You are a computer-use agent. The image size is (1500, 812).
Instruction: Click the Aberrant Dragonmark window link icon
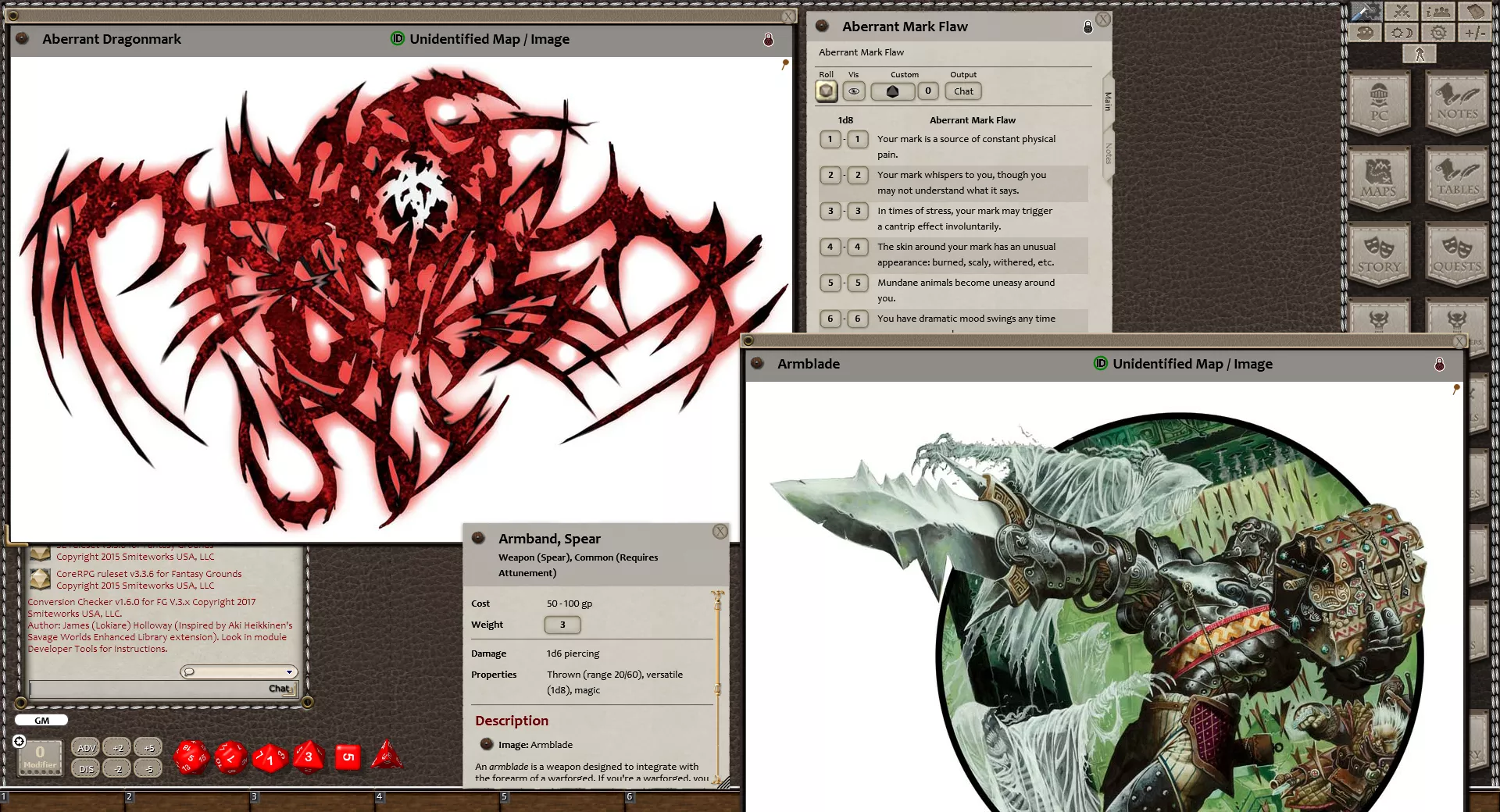[23, 39]
